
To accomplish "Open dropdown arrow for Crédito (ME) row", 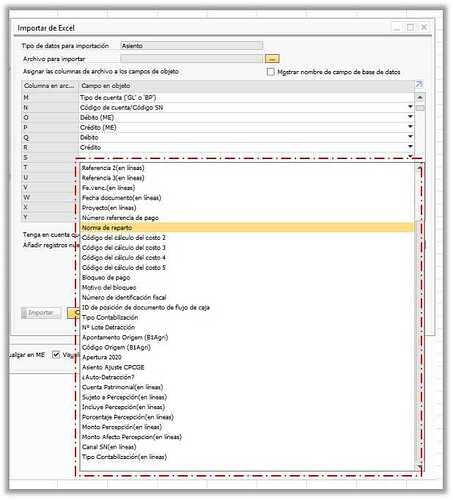I will tap(410, 127).
